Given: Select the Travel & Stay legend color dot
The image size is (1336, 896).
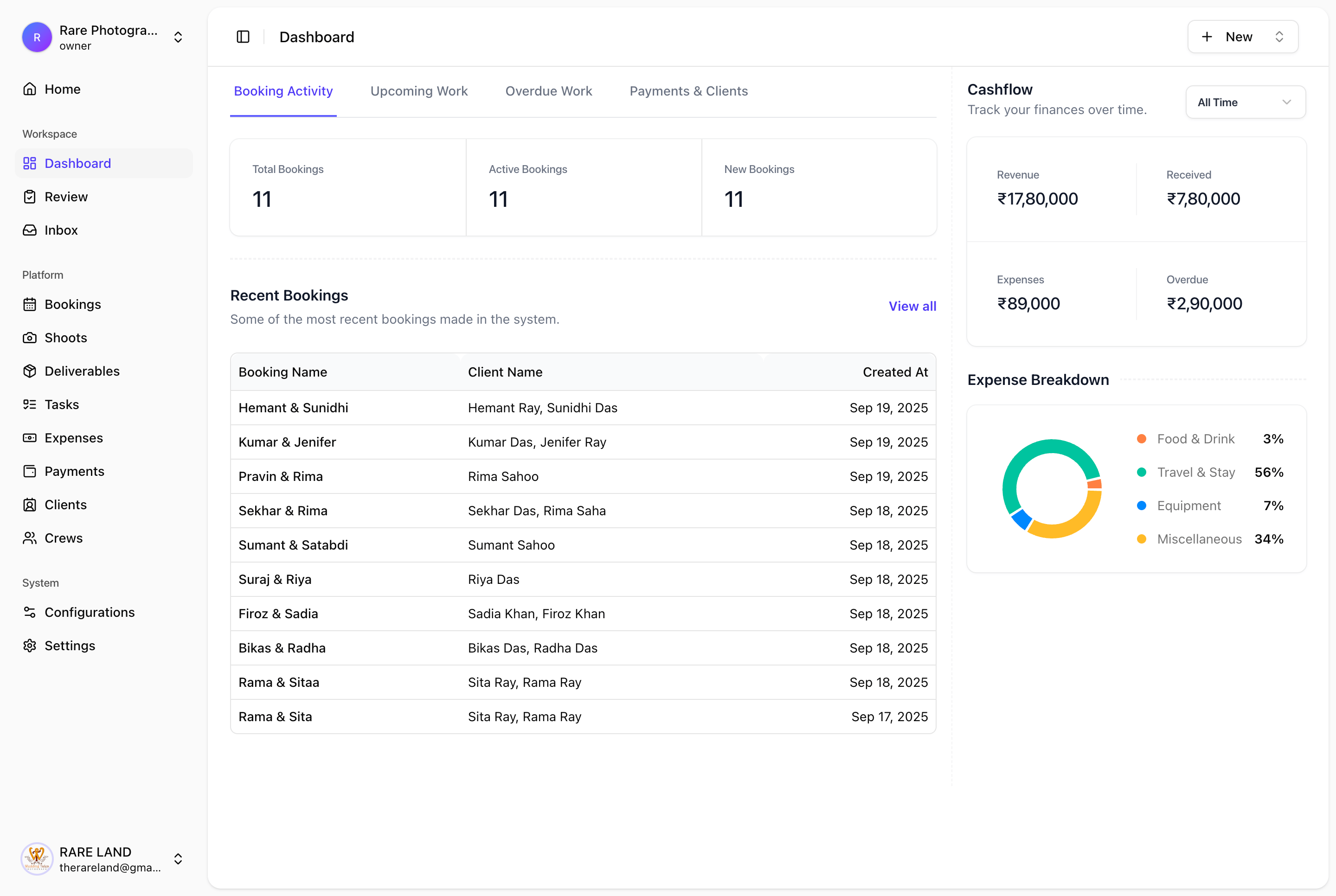Looking at the screenshot, I should [x=1141, y=472].
